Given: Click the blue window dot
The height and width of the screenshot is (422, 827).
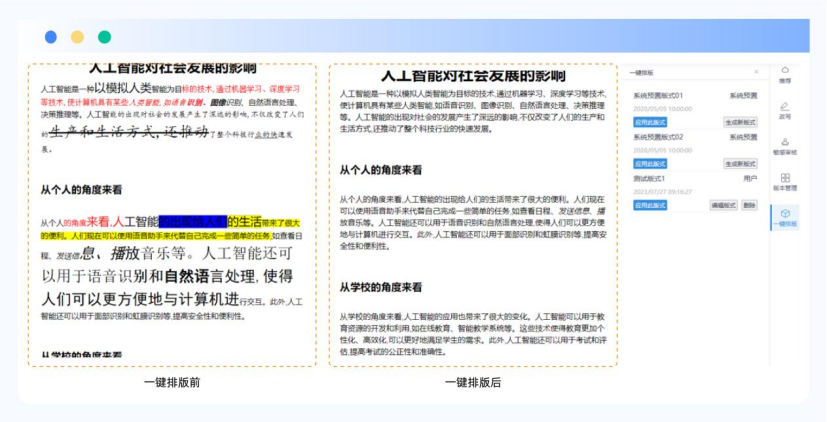Looking at the screenshot, I should click(51, 37).
